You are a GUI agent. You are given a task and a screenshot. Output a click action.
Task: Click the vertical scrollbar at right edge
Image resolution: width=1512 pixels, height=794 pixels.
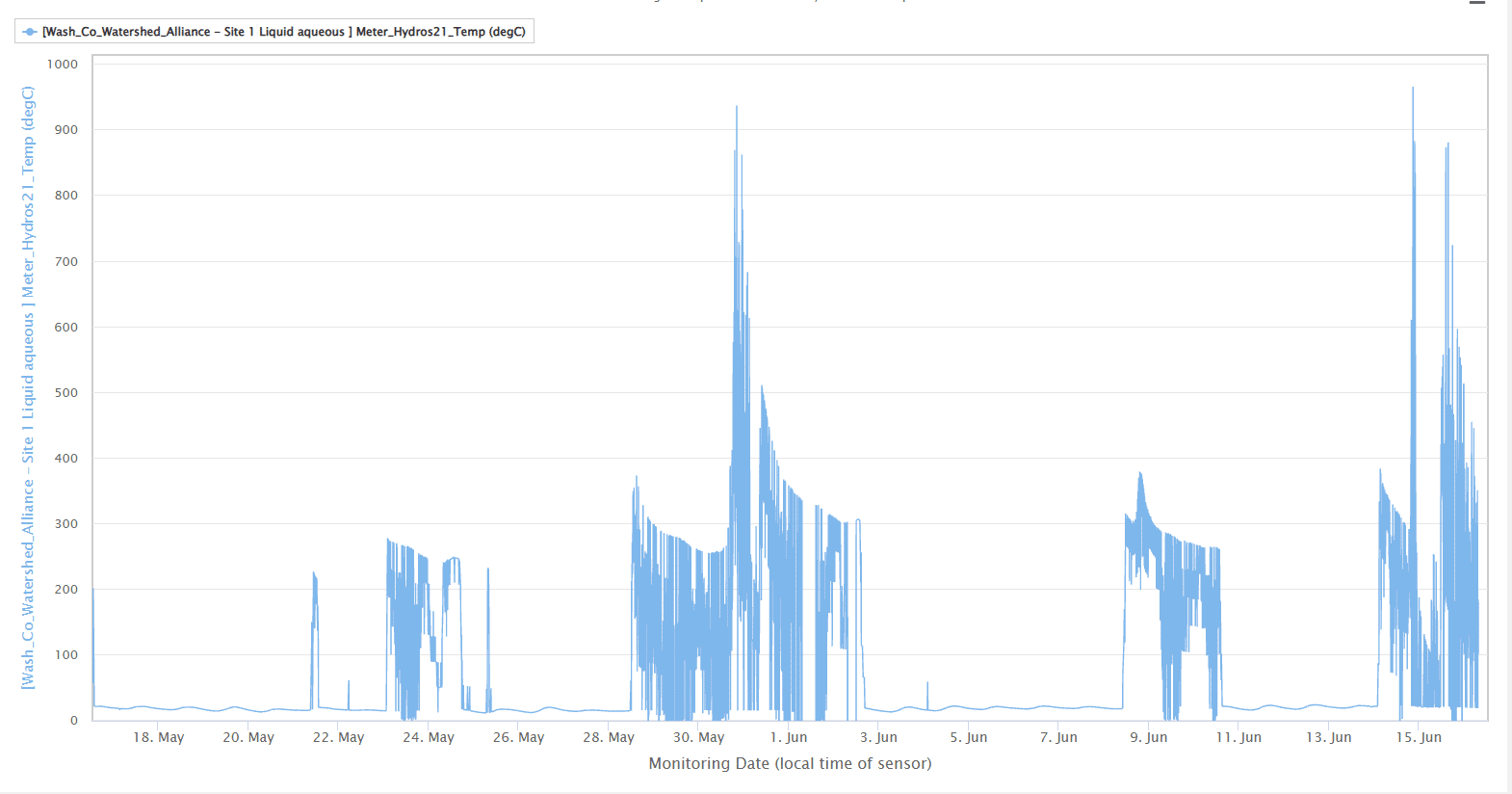pyautogui.click(x=1509, y=385)
